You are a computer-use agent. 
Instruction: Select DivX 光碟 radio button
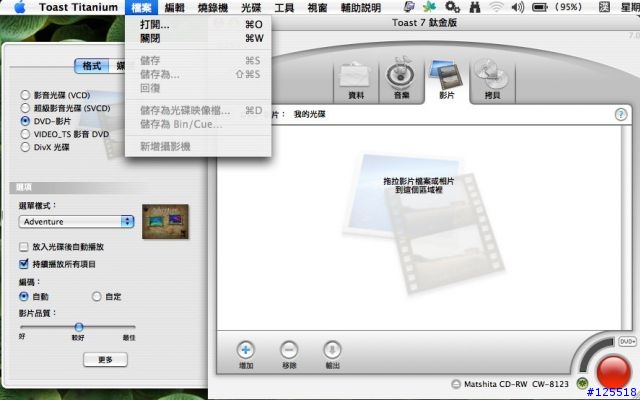click(x=25, y=147)
